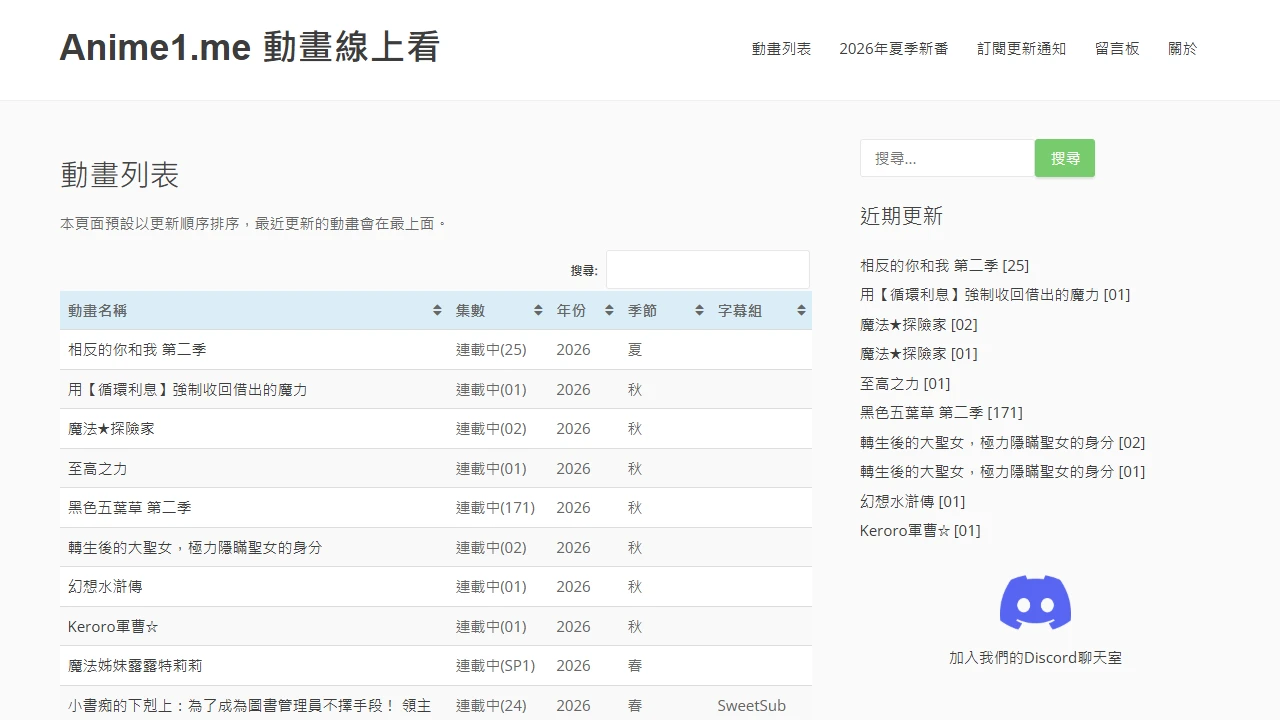Open 黑色五葉草 第二季 in the table
The width and height of the screenshot is (1280, 720).
tap(130, 508)
